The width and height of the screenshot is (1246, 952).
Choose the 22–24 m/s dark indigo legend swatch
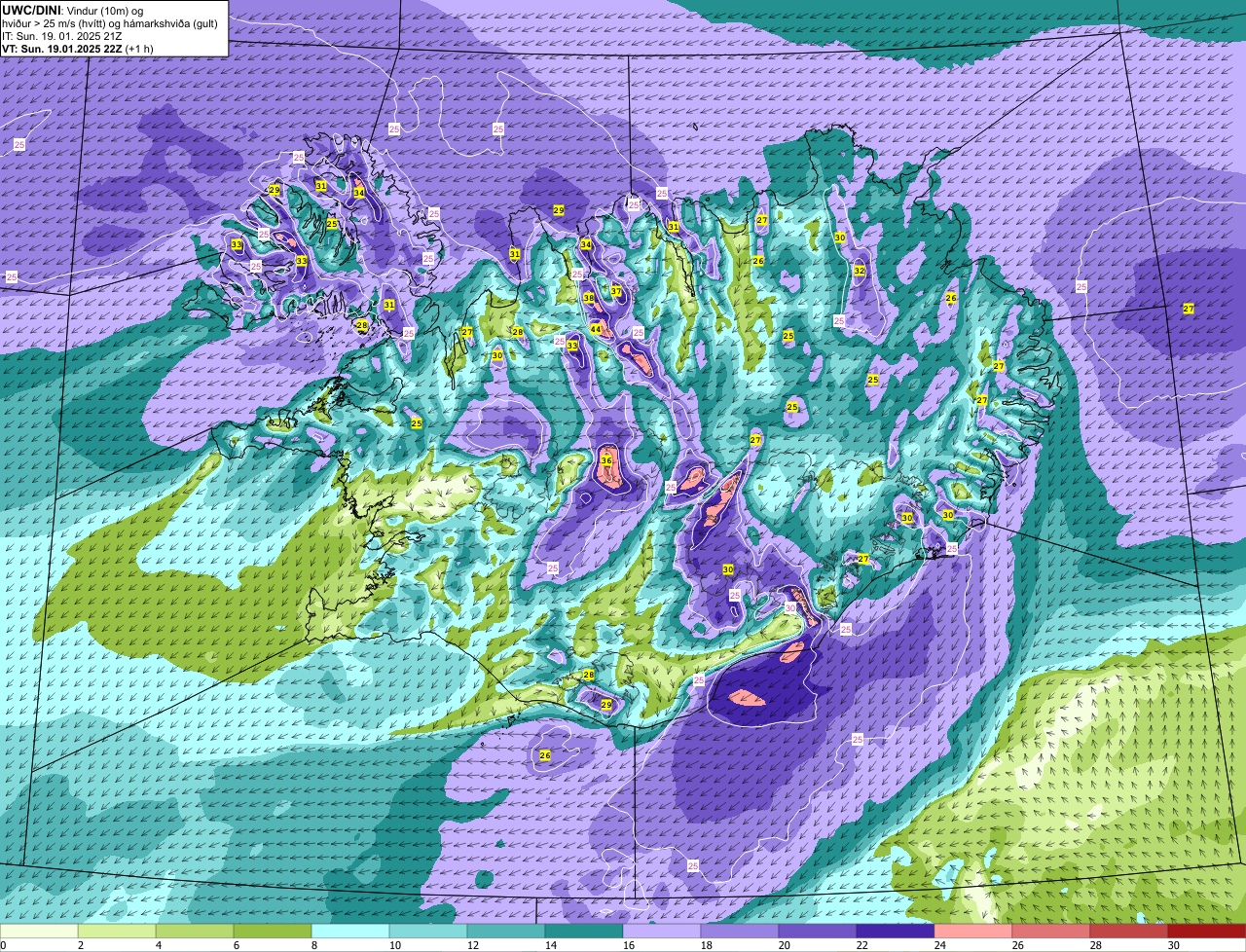(896, 932)
